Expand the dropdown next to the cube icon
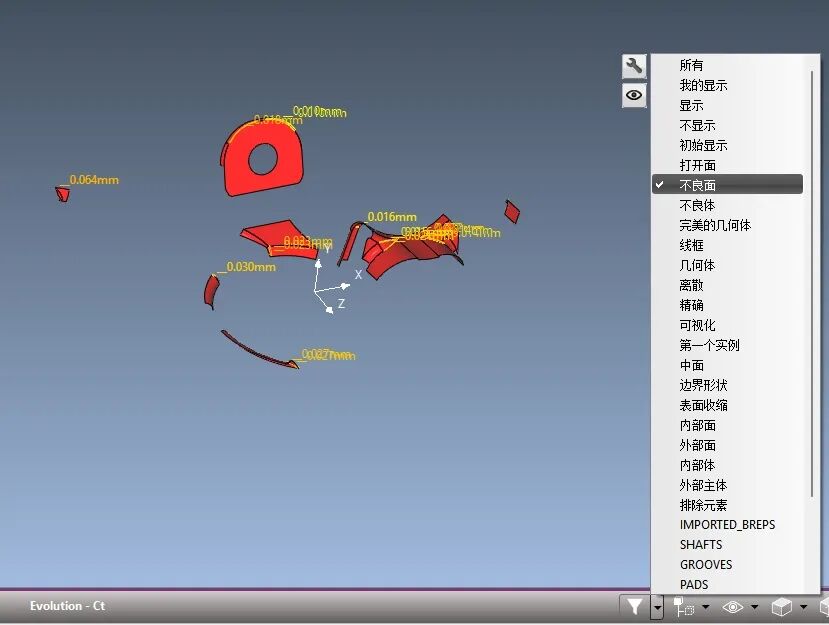 tap(803, 607)
